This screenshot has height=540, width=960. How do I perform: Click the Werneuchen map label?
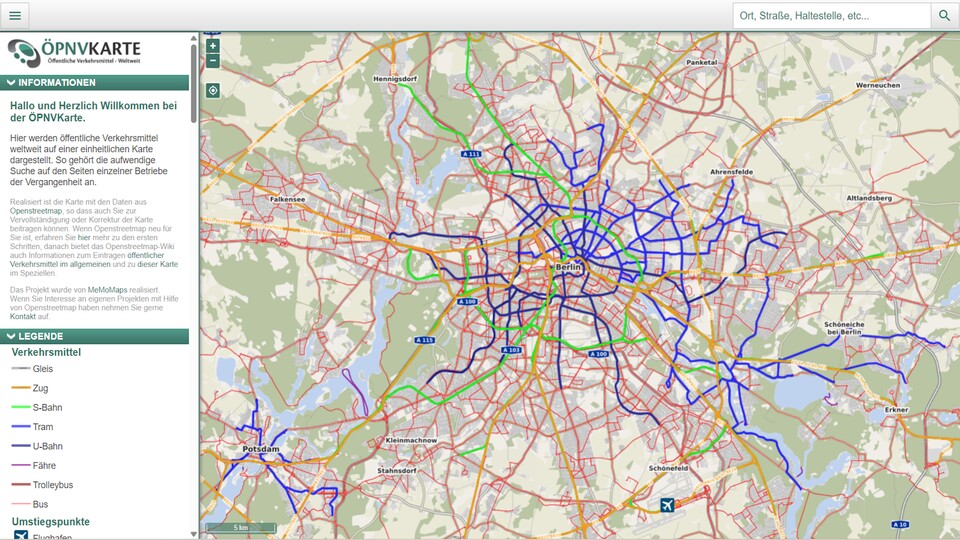click(878, 85)
